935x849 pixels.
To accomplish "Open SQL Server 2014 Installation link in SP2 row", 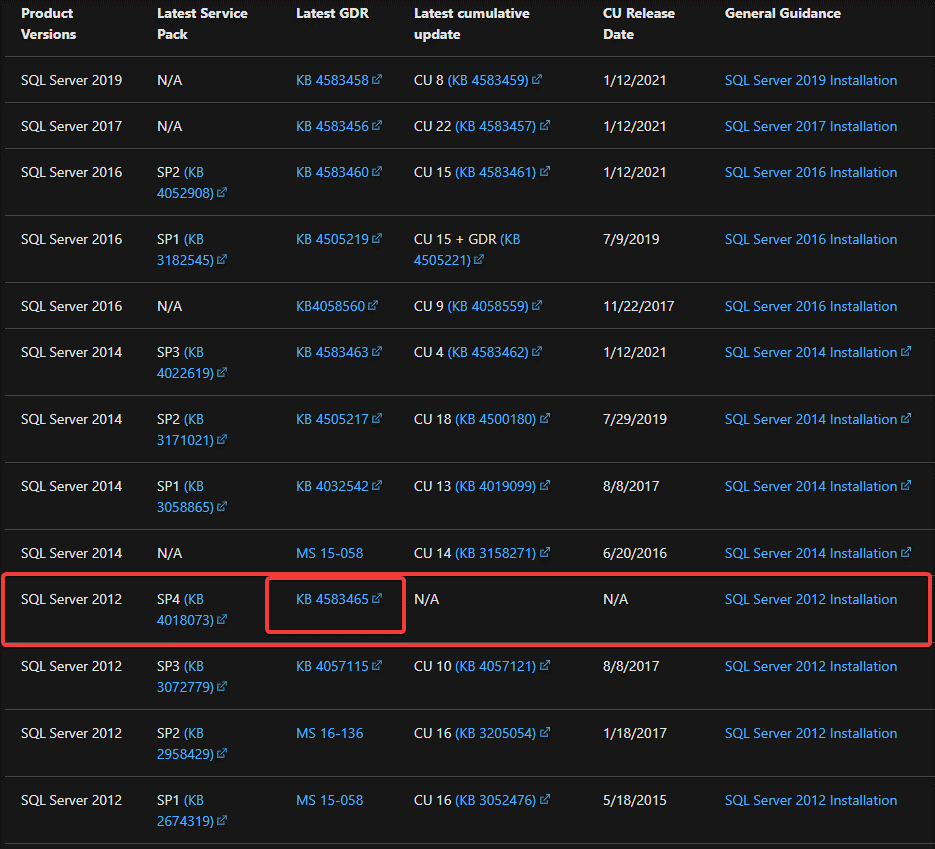I will 810,419.
